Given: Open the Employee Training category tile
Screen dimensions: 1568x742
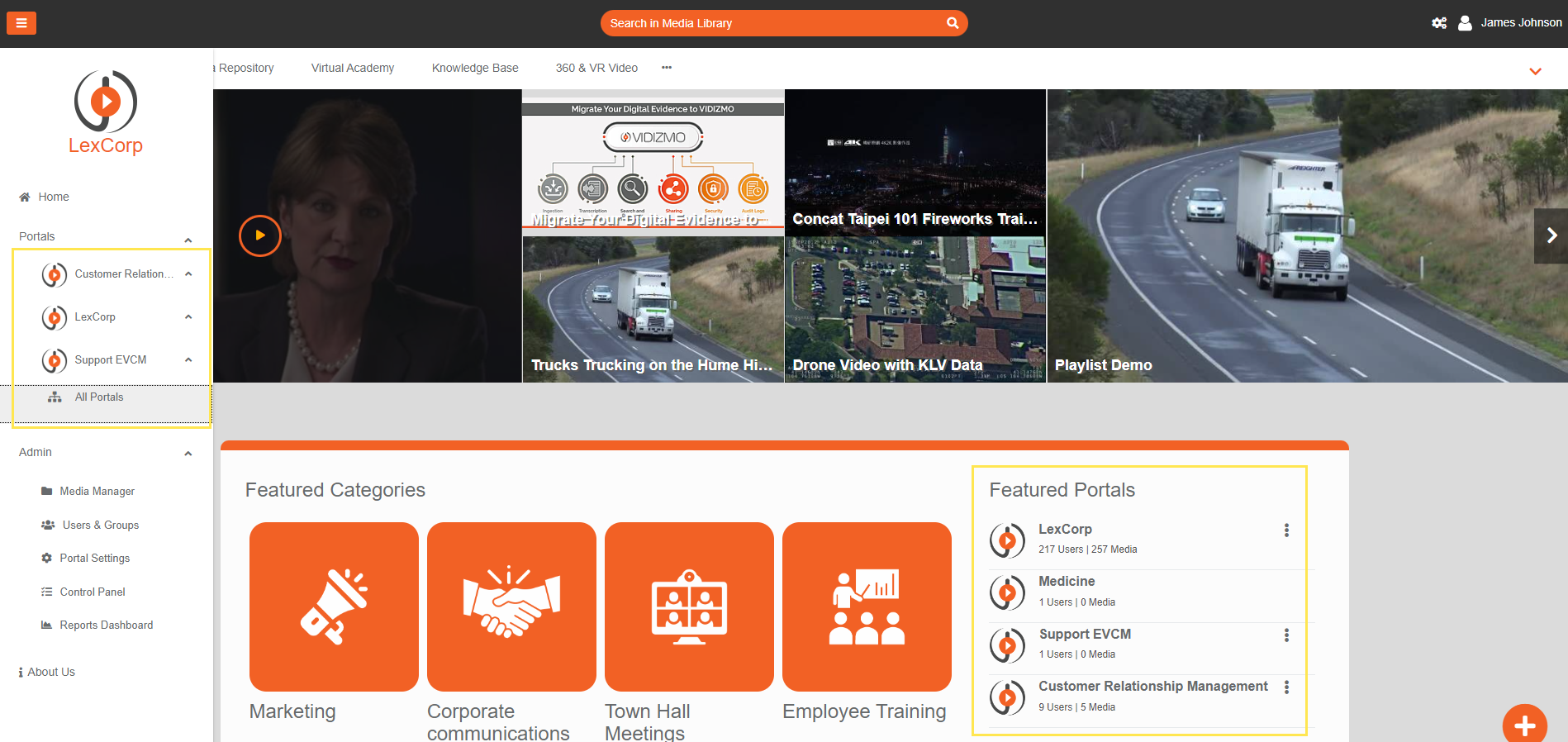Looking at the screenshot, I should click(867, 606).
